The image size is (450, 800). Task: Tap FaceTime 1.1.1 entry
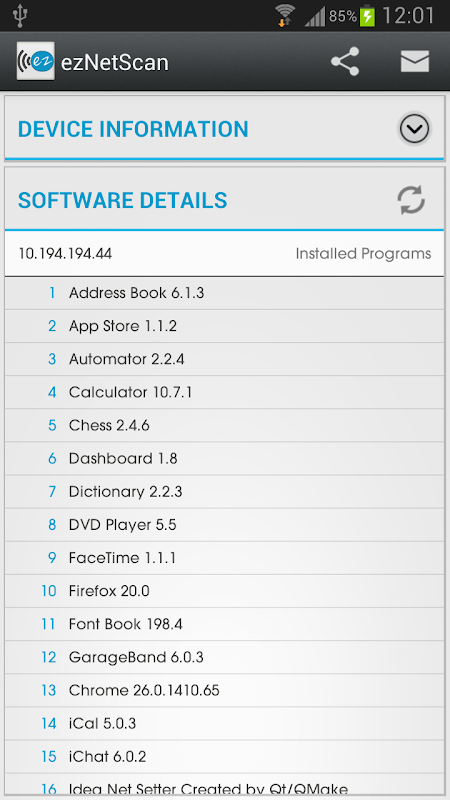pyautogui.click(x=224, y=558)
